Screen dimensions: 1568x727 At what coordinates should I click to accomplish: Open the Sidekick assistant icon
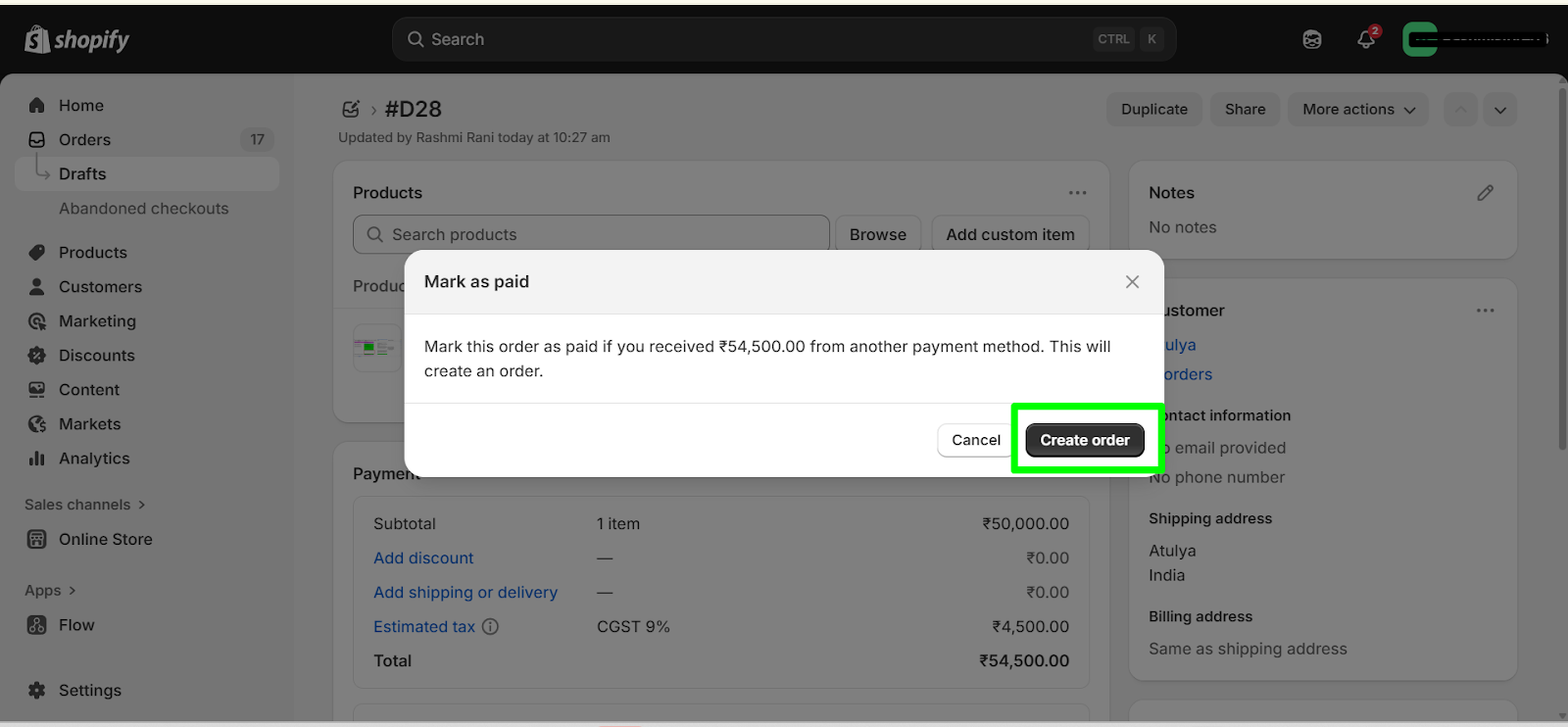coord(1312,39)
